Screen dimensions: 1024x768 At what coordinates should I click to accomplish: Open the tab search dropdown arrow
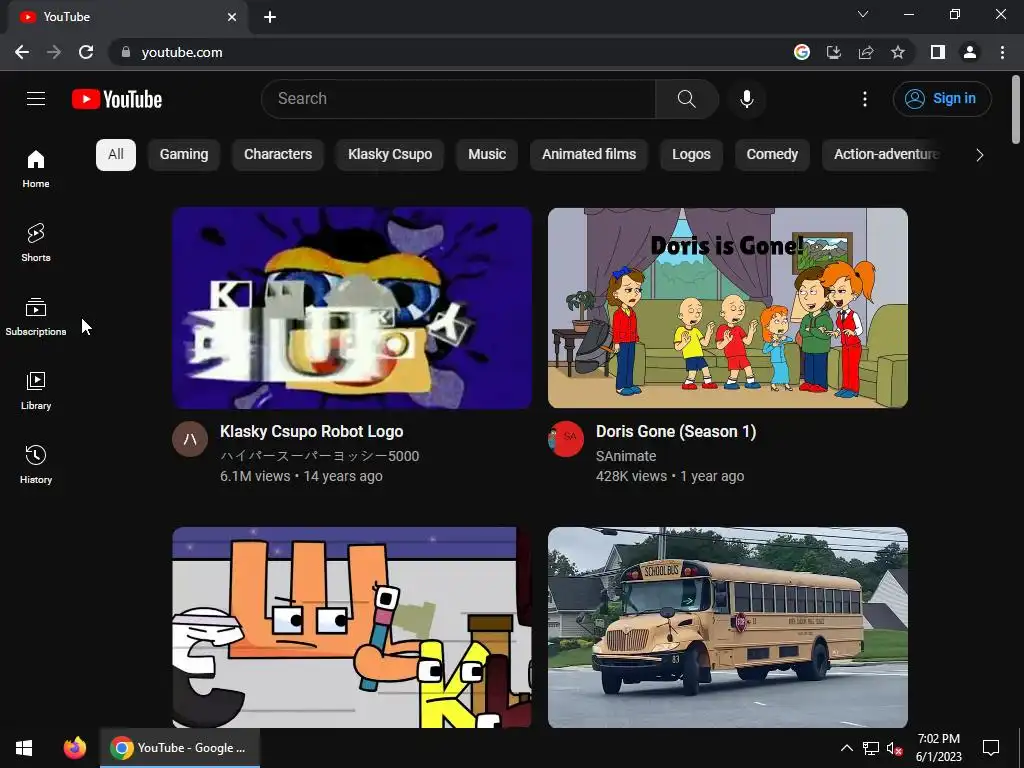(863, 14)
